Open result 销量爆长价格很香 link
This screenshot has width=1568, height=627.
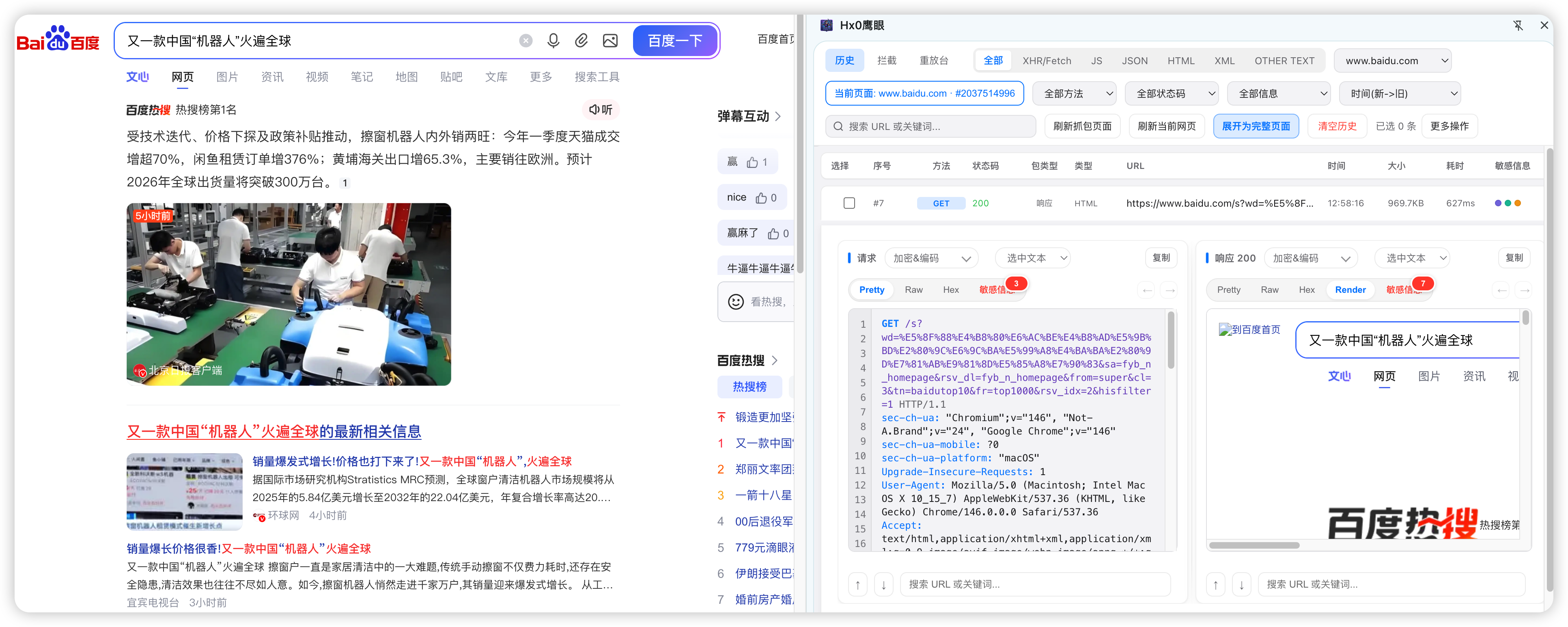pyautogui.click(x=248, y=549)
